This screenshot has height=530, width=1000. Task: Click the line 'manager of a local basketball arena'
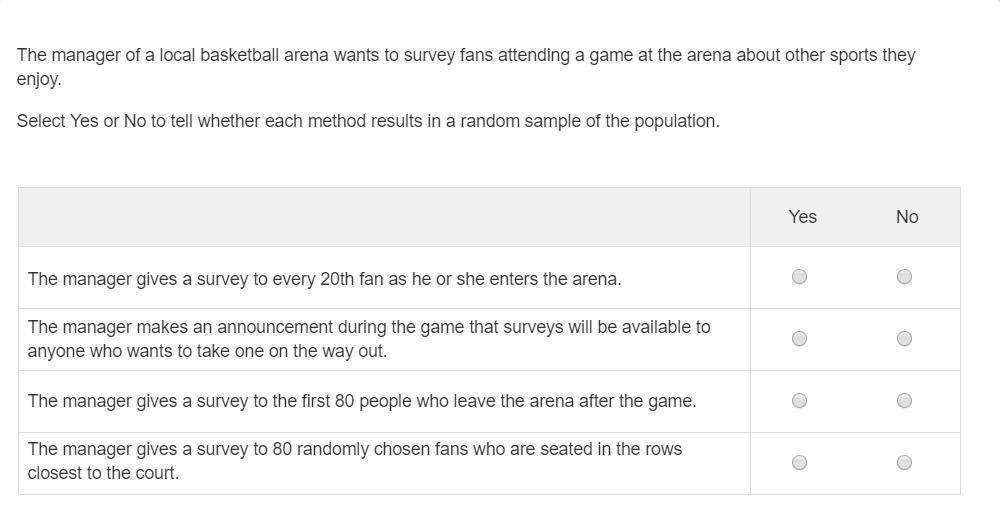[466, 55]
